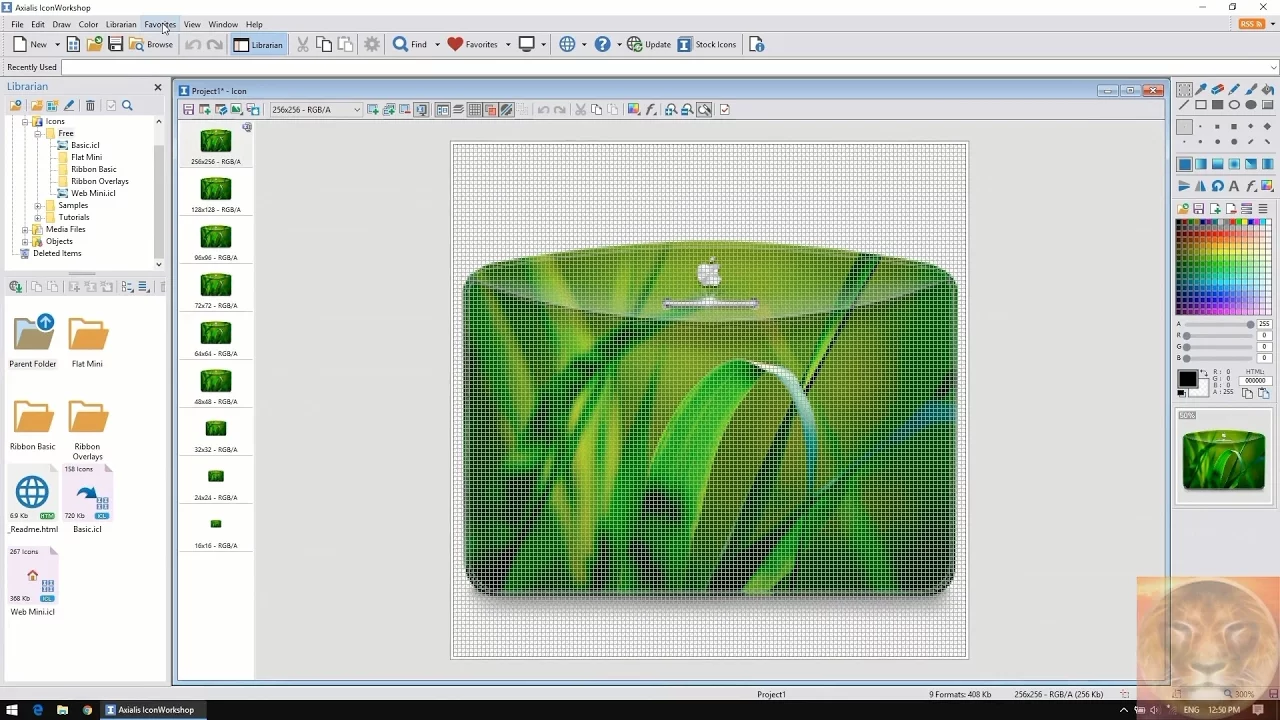Click the Browse button
Viewport: 1280px width, 720px height.
point(151,44)
